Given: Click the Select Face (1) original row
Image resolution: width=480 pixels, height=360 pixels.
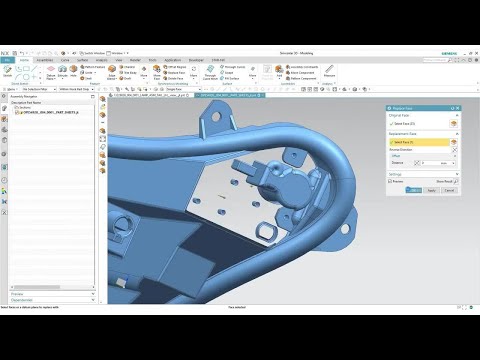Looking at the screenshot, I should click(x=419, y=124).
